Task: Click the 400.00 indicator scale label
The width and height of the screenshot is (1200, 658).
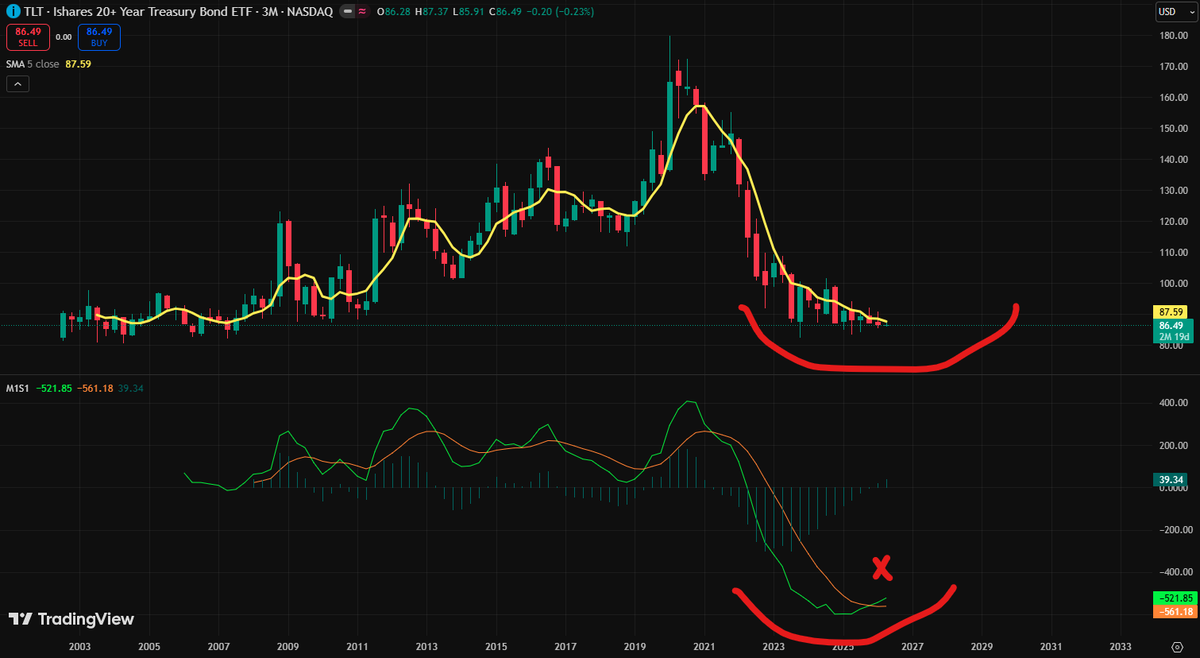Action: click(x=1173, y=403)
